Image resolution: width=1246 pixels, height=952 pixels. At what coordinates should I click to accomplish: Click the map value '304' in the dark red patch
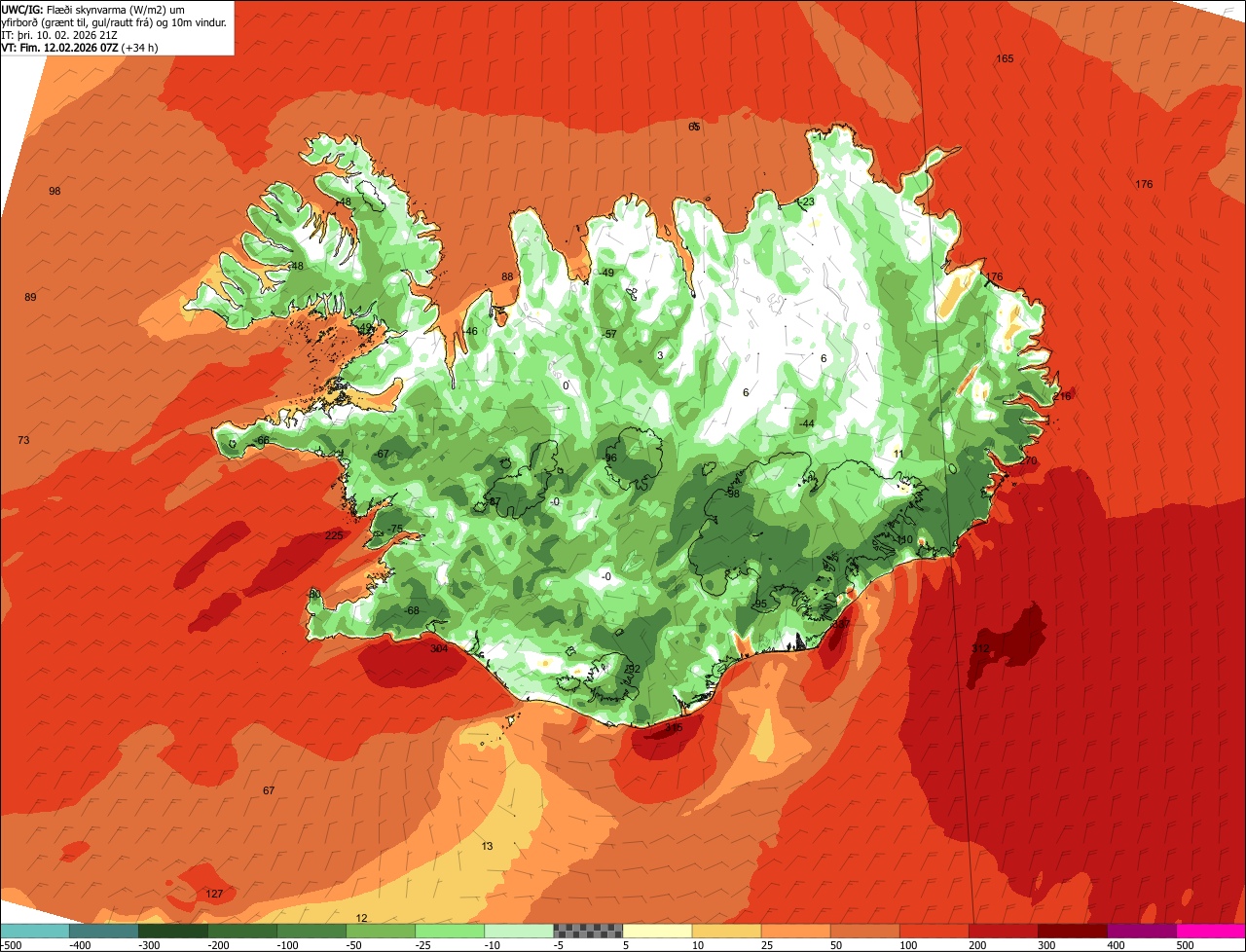pos(439,648)
